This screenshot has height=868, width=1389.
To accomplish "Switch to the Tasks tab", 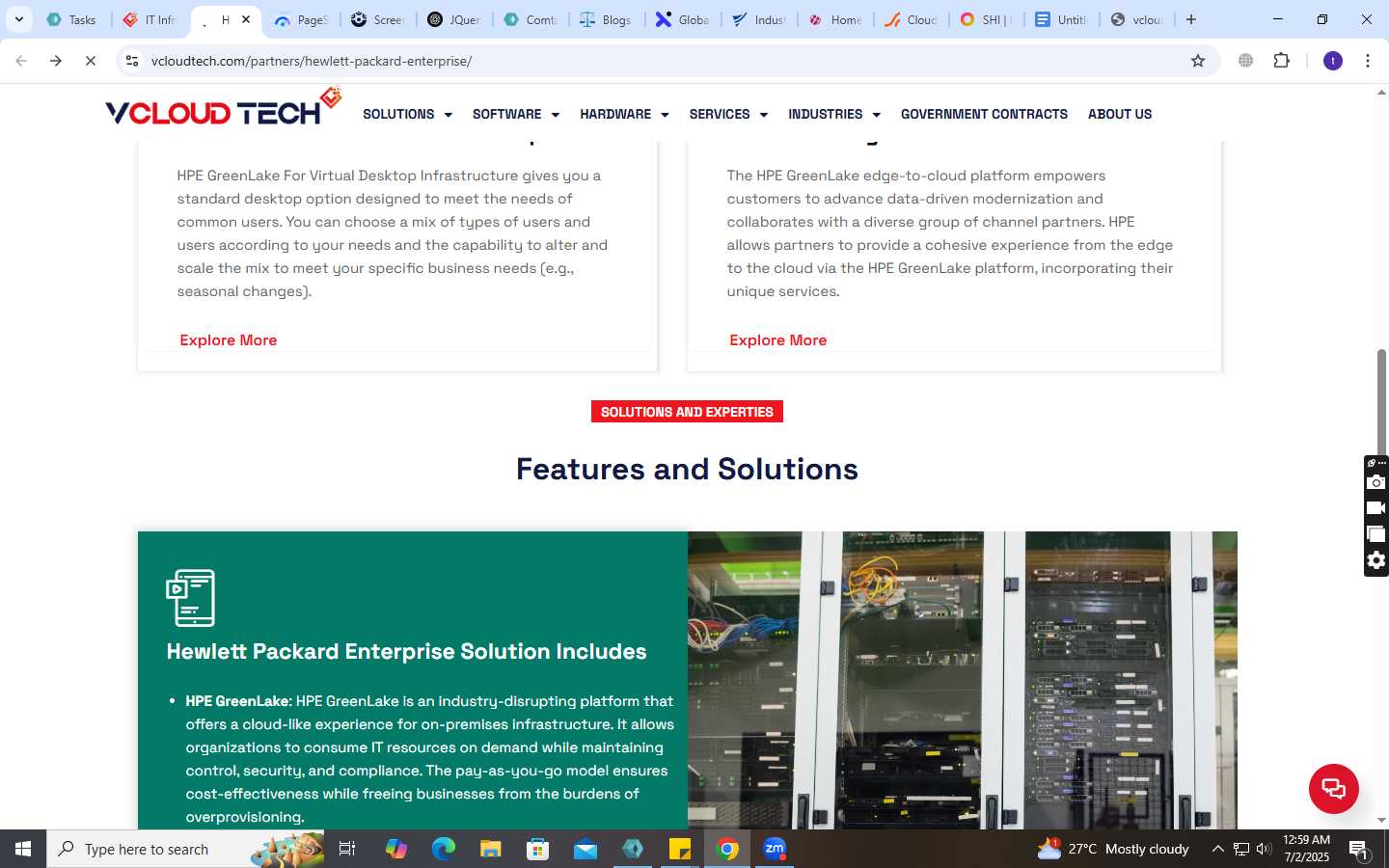I will 72,19.
